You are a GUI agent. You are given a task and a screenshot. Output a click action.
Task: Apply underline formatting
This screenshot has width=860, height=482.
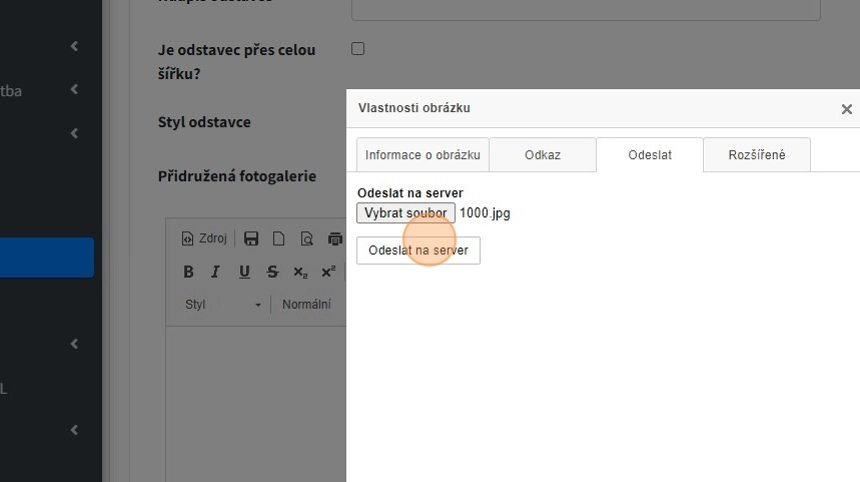point(244,272)
